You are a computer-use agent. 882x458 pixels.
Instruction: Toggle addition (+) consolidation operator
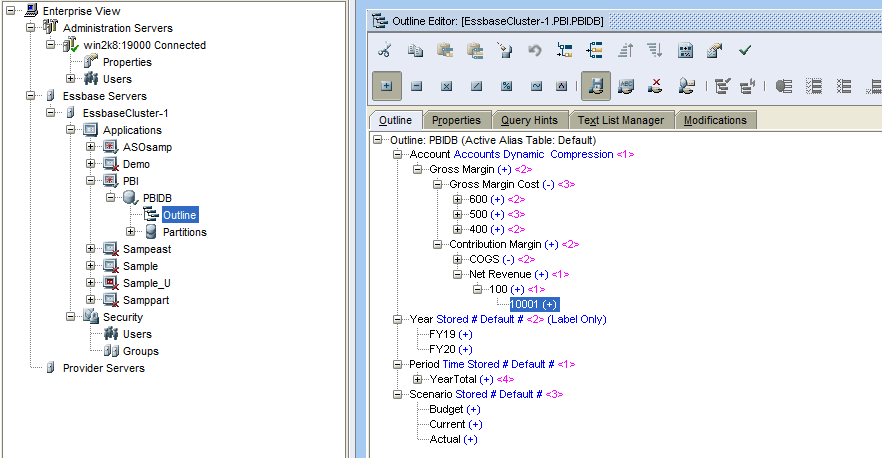pyautogui.click(x=386, y=86)
